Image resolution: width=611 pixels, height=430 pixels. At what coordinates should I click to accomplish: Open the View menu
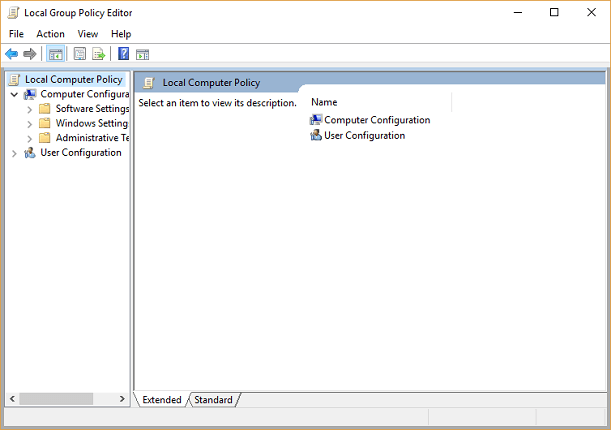point(88,34)
